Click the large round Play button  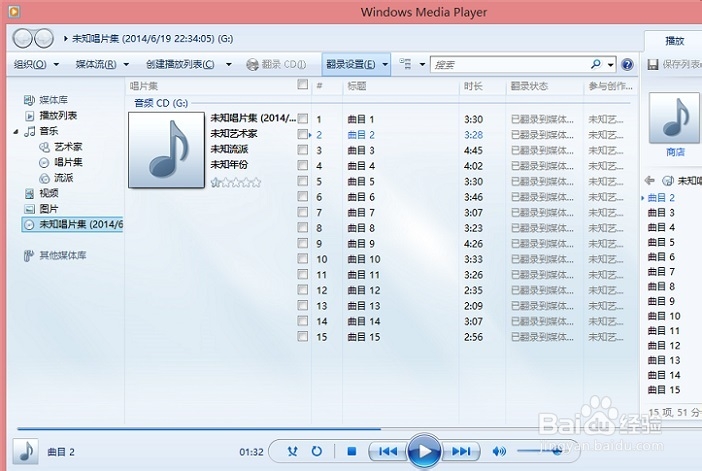[424, 451]
